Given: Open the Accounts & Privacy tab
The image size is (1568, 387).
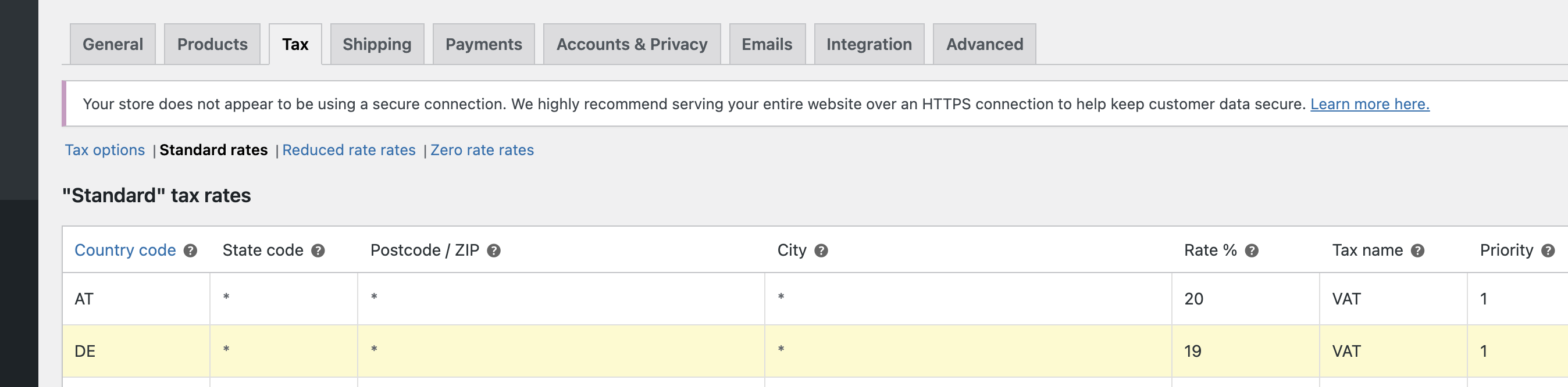Looking at the screenshot, I should 632,44.
